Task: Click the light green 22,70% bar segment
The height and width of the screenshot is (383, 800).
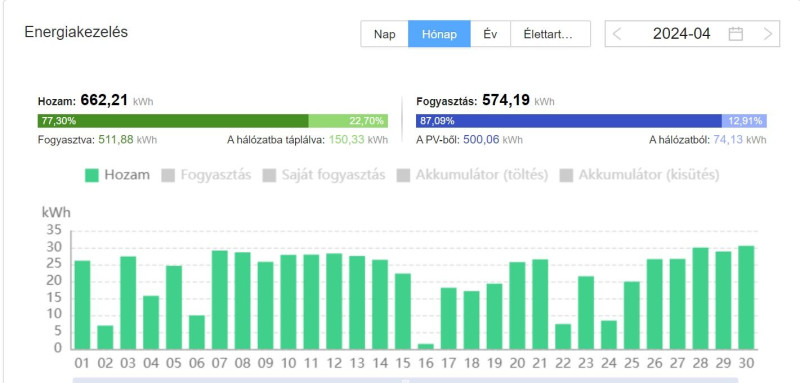Action: [x=348, y=121]
